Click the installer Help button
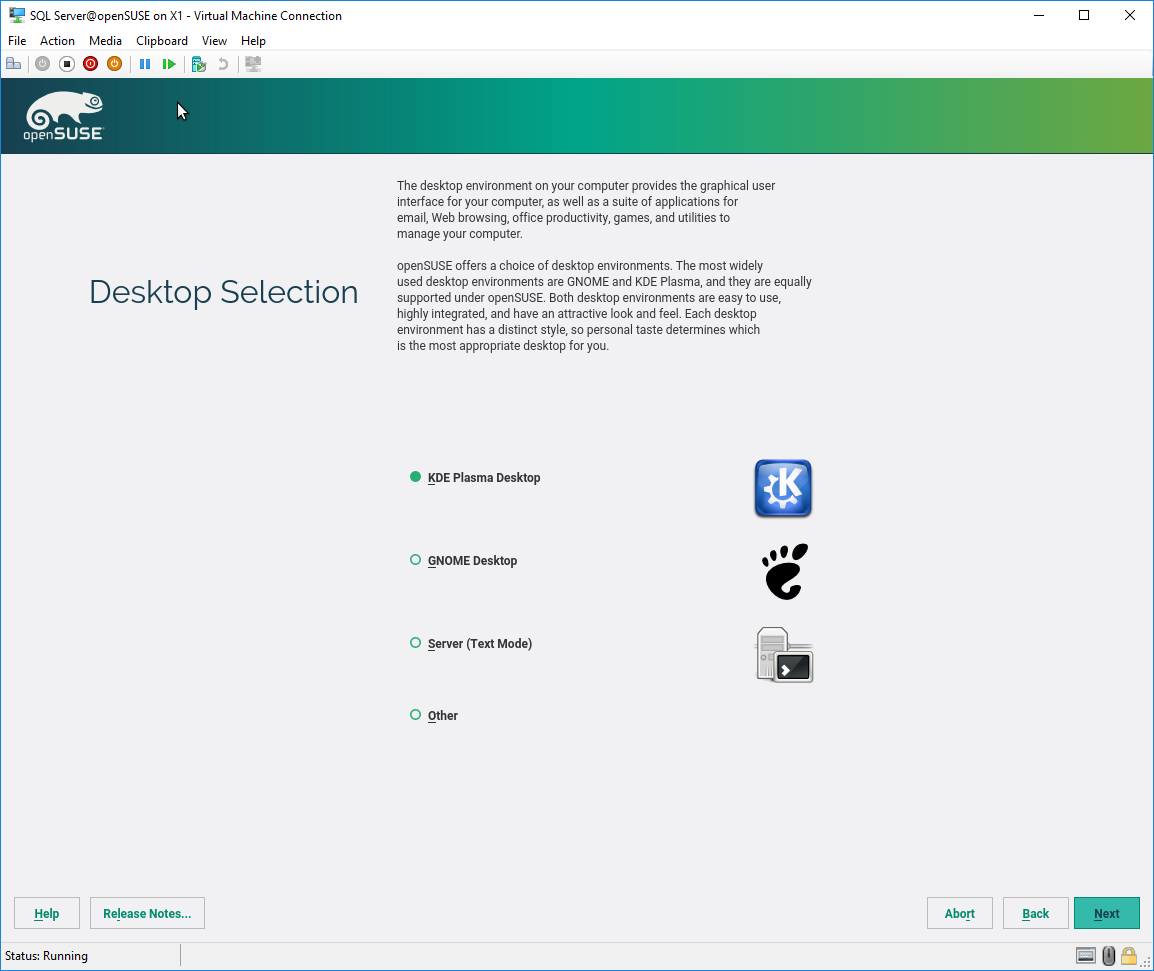The image size is (1154, 971). [x=46, y=913]
